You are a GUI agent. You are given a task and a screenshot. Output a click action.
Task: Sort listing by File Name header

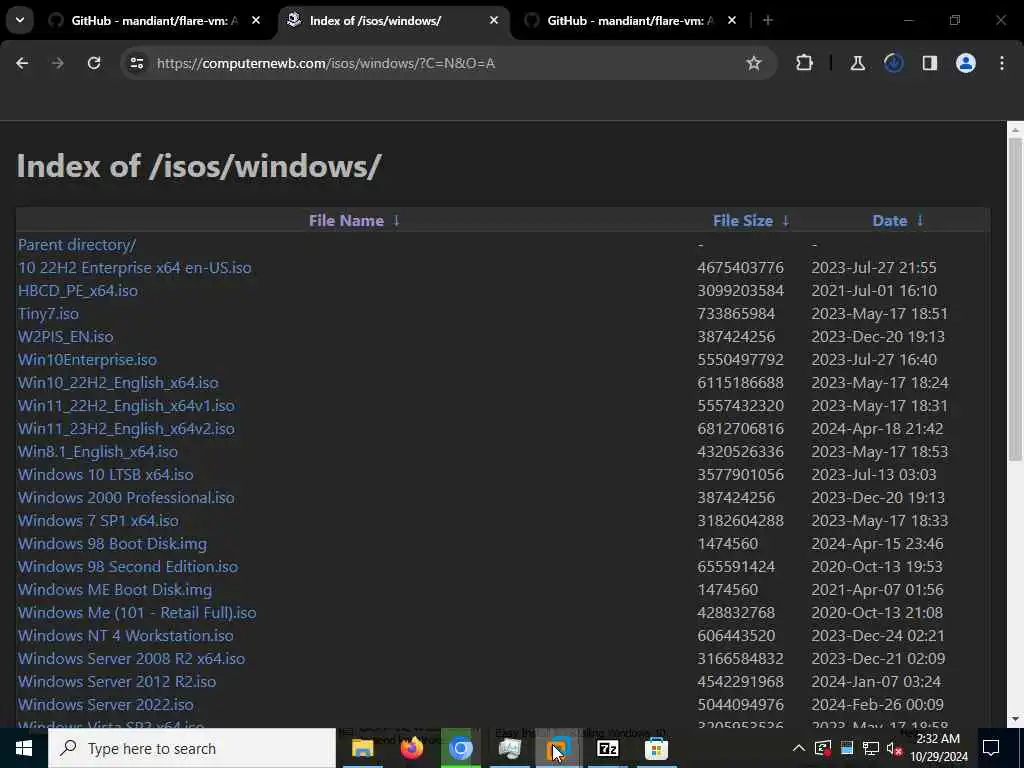346,221
